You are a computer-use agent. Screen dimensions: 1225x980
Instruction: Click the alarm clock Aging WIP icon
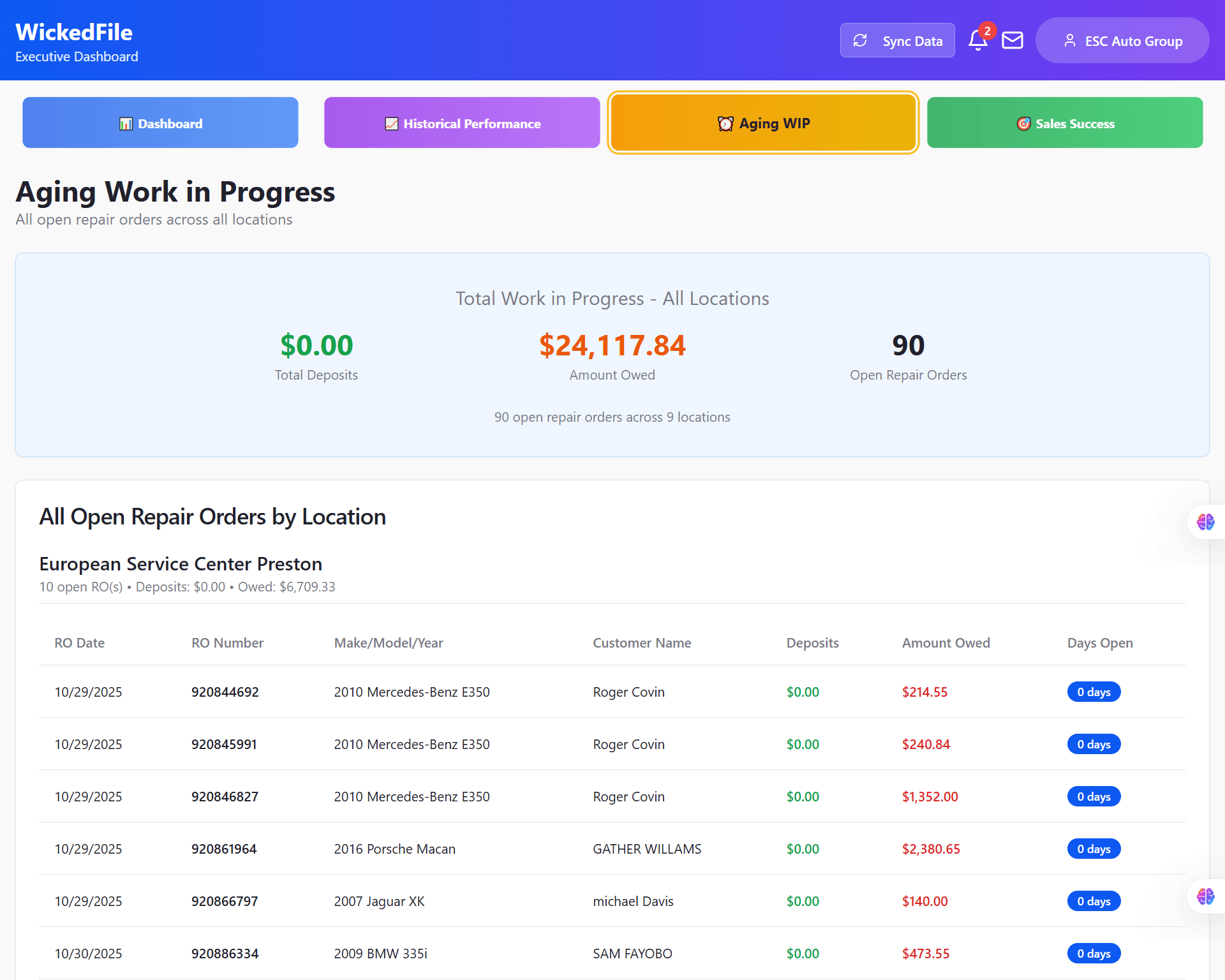click(725, 124)
